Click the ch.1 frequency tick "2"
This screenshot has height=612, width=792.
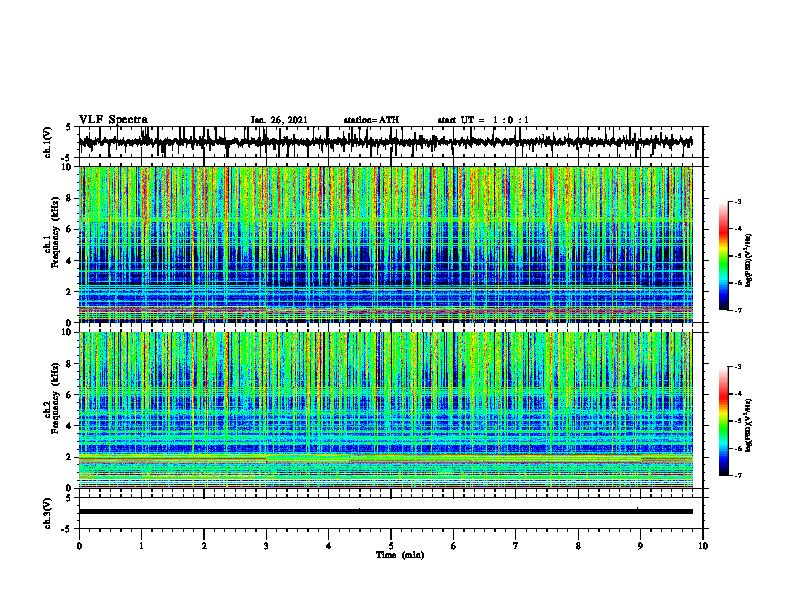click(70, 292)
